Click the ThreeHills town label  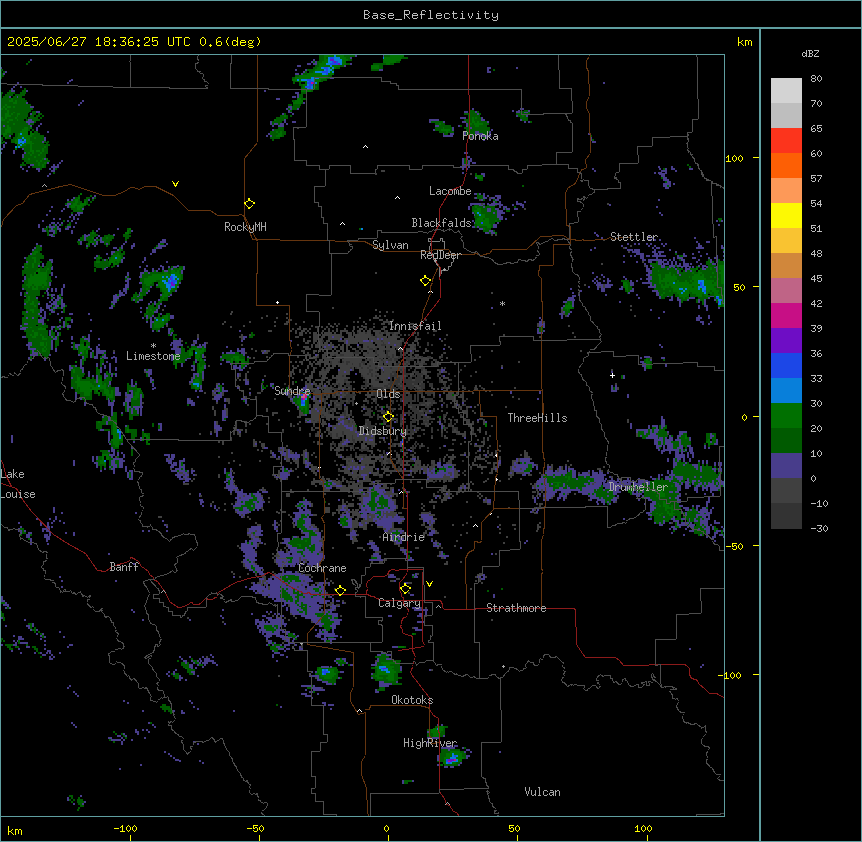tap(538, 418)
